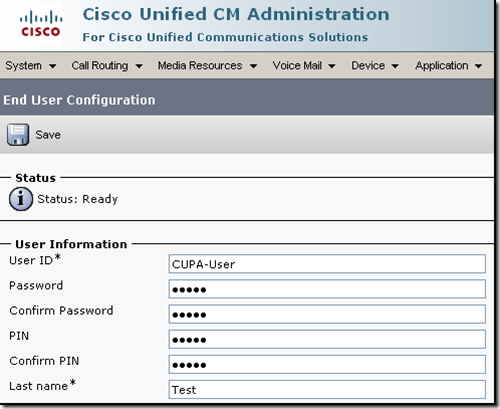Click the 'Confirm PIN' label
This screenshot has height=409, width=500.
click(44, 361)
